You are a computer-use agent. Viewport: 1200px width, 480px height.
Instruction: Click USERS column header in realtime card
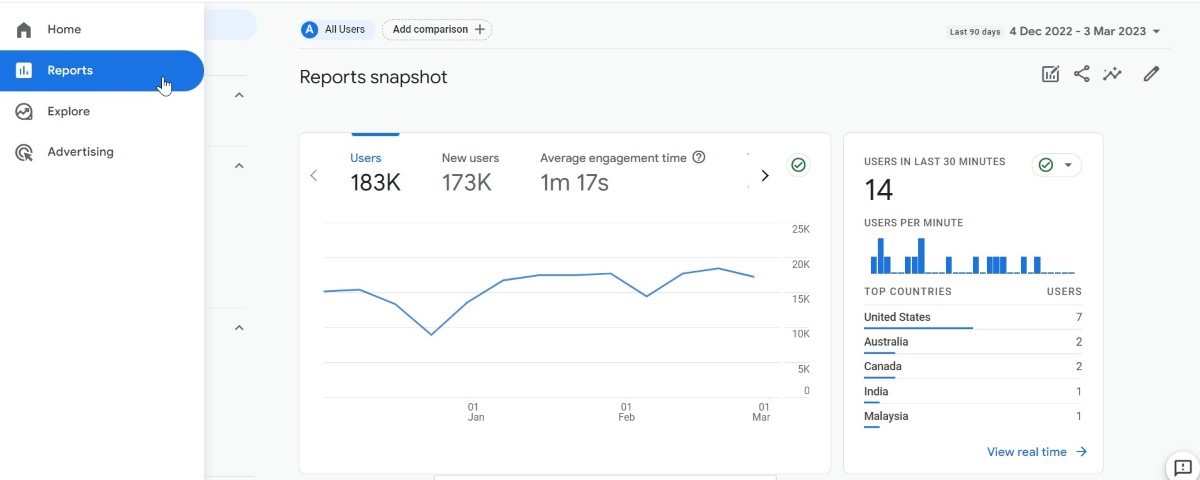point(1064,292)
